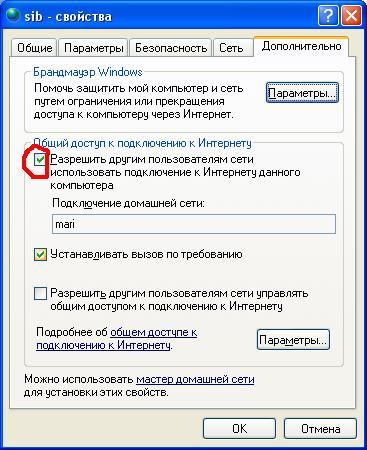
Task: Click the Отмена button
Action: tap(320, 429)
